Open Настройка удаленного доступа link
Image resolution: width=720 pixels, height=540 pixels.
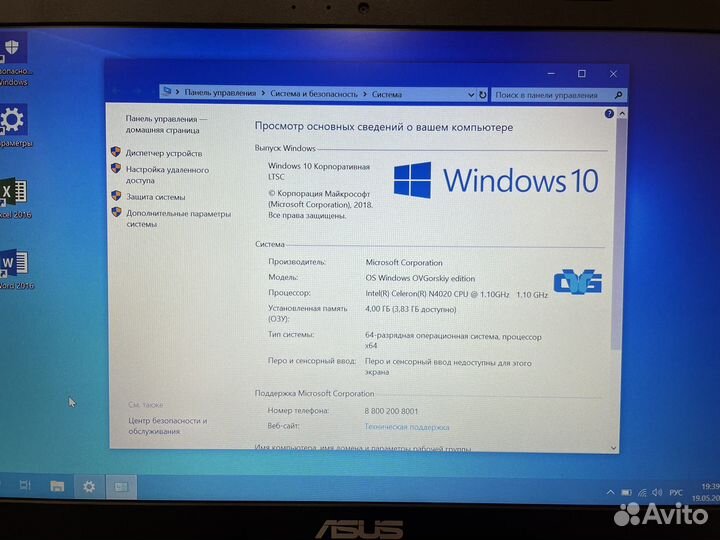click(x=167, y=175)
